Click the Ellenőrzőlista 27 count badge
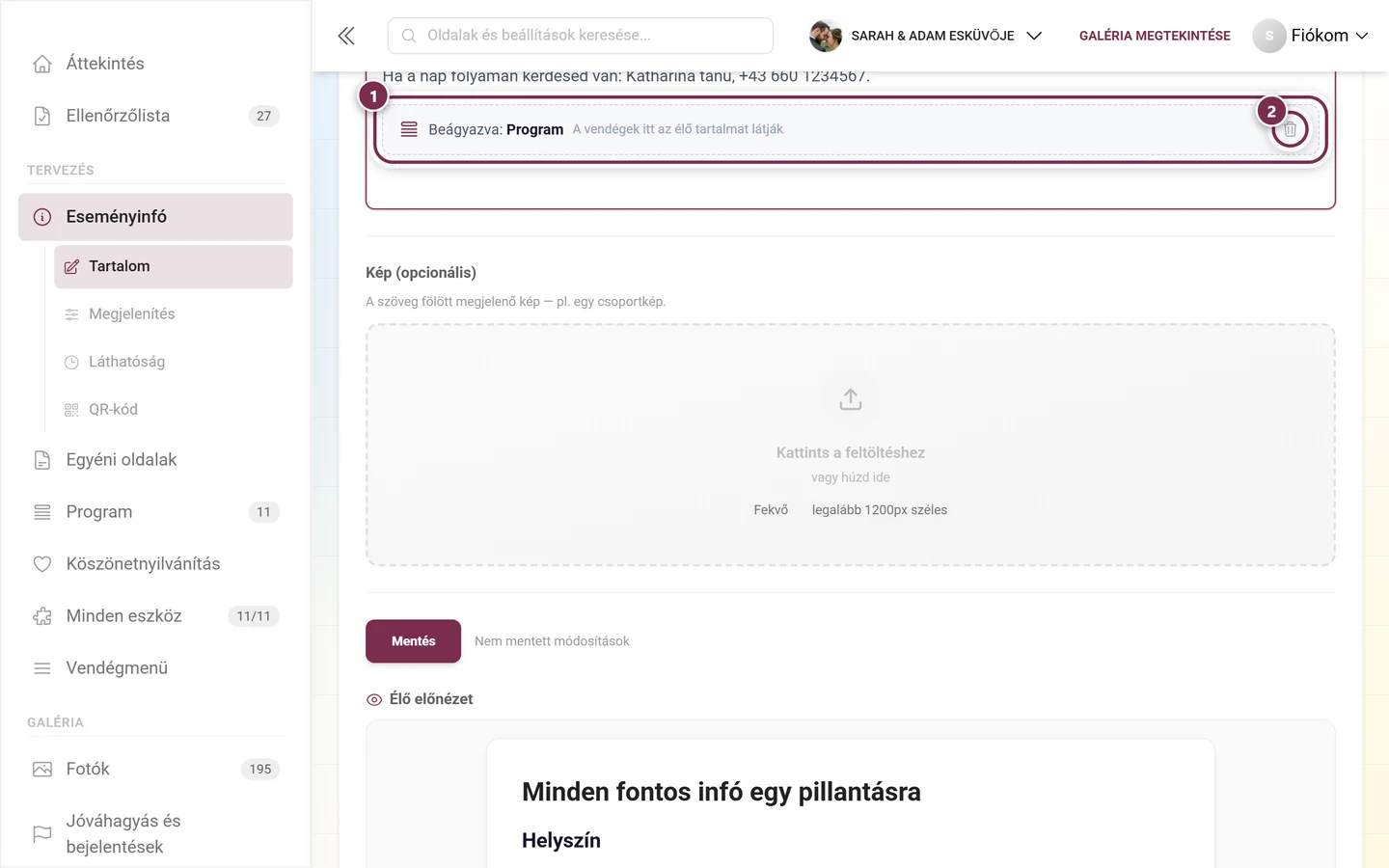This screenshot has height=868, width=1389. [x=263, y=116]
